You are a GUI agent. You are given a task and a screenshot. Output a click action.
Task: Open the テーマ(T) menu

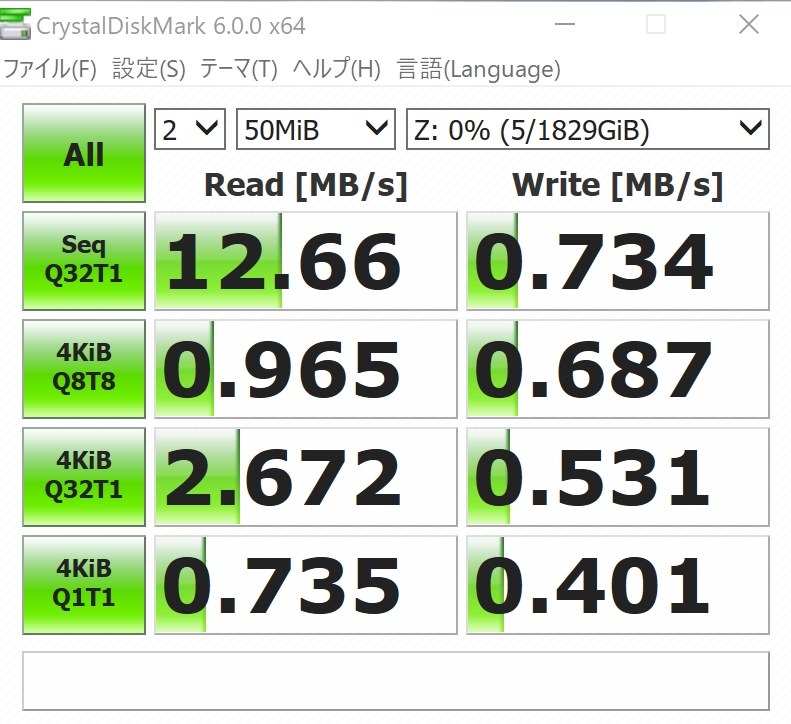pos(239,69)
